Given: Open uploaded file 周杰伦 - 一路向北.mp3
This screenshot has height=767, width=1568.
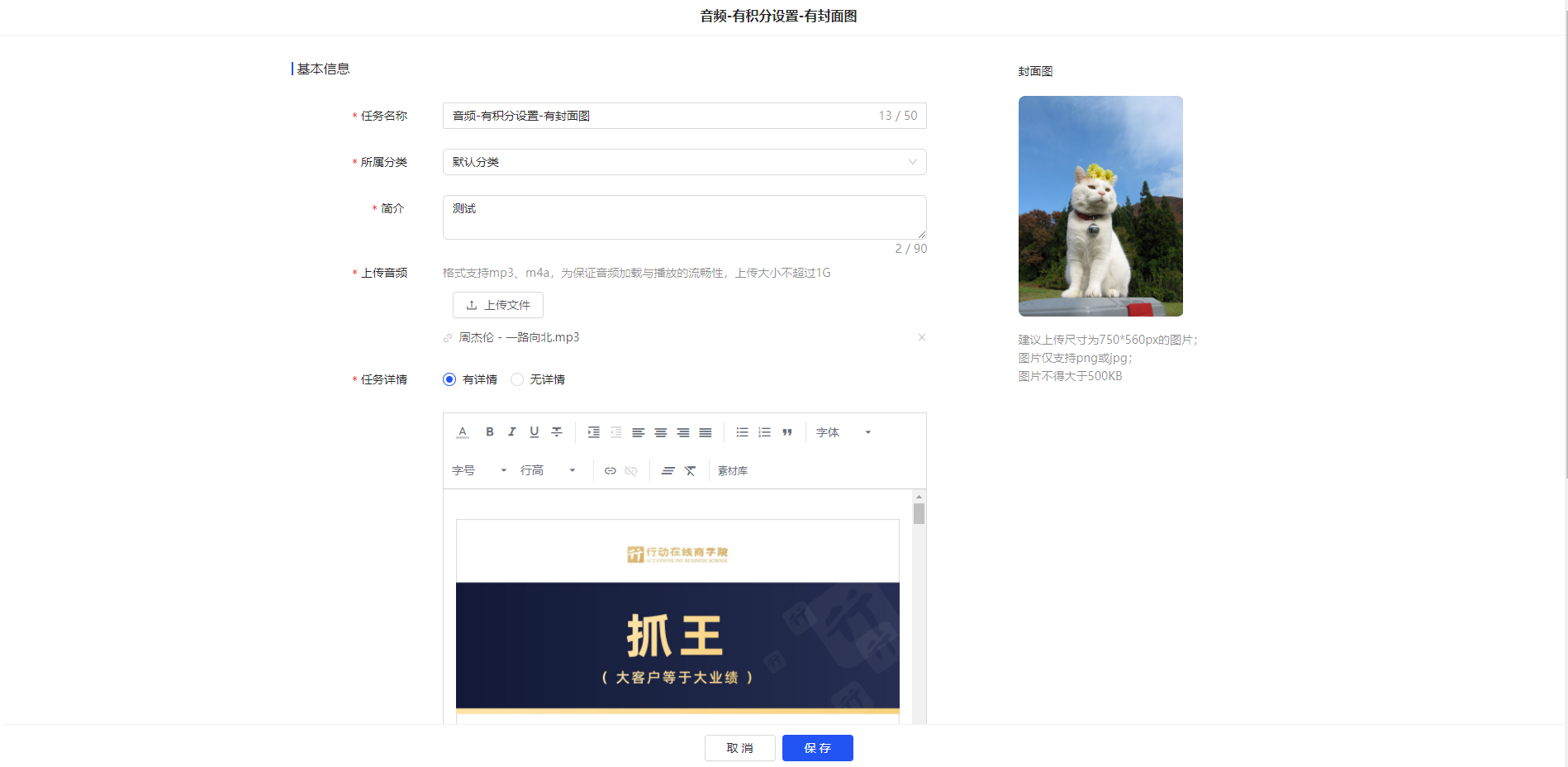Looking at the screenshot, I should pyautogui.click(x=519, y=337).
